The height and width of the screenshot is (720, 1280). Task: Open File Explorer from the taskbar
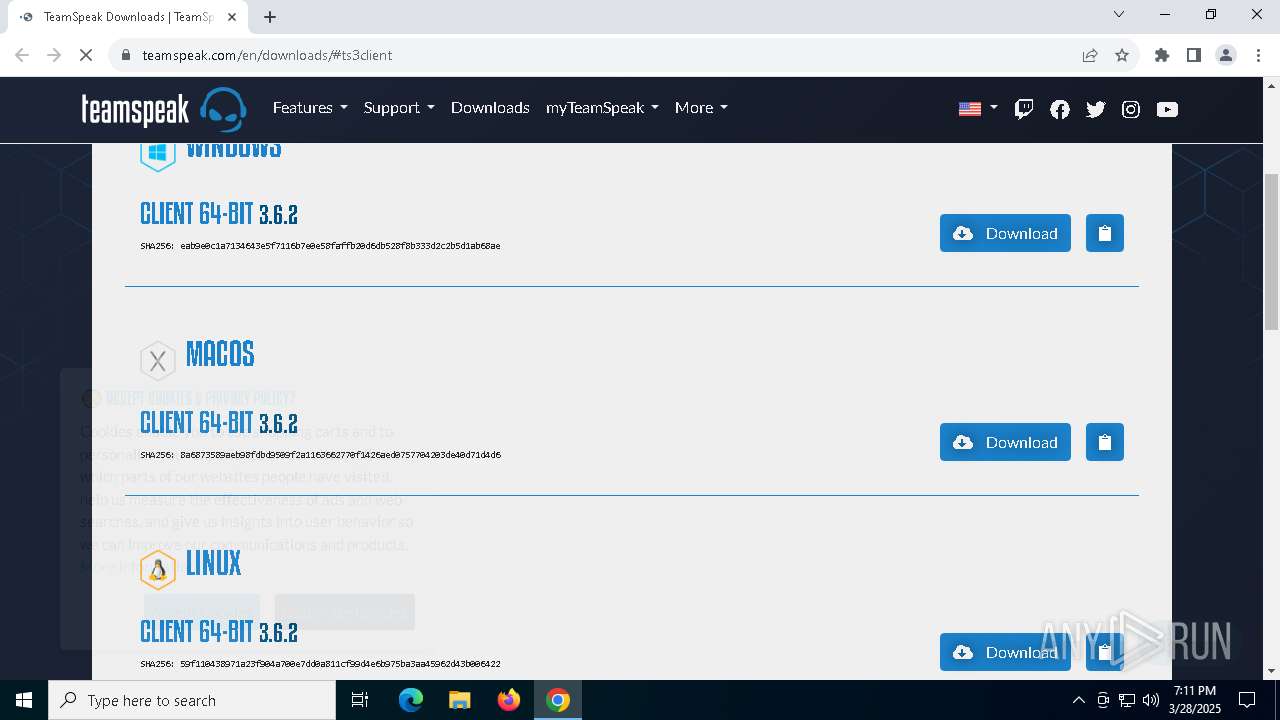pos(460,700)
